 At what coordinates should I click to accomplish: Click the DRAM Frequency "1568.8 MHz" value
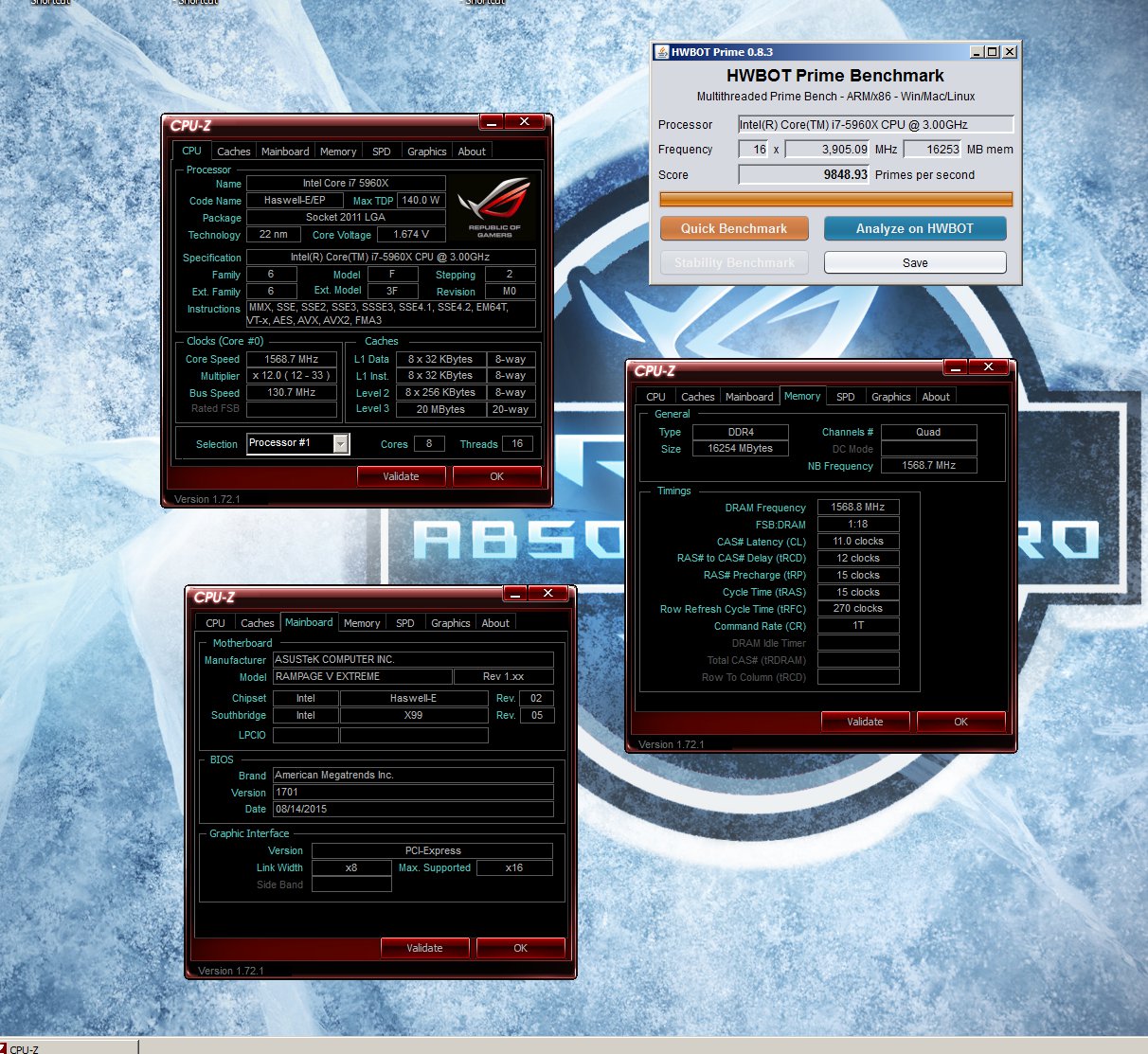pyautogui.click(x=858, y=507)
